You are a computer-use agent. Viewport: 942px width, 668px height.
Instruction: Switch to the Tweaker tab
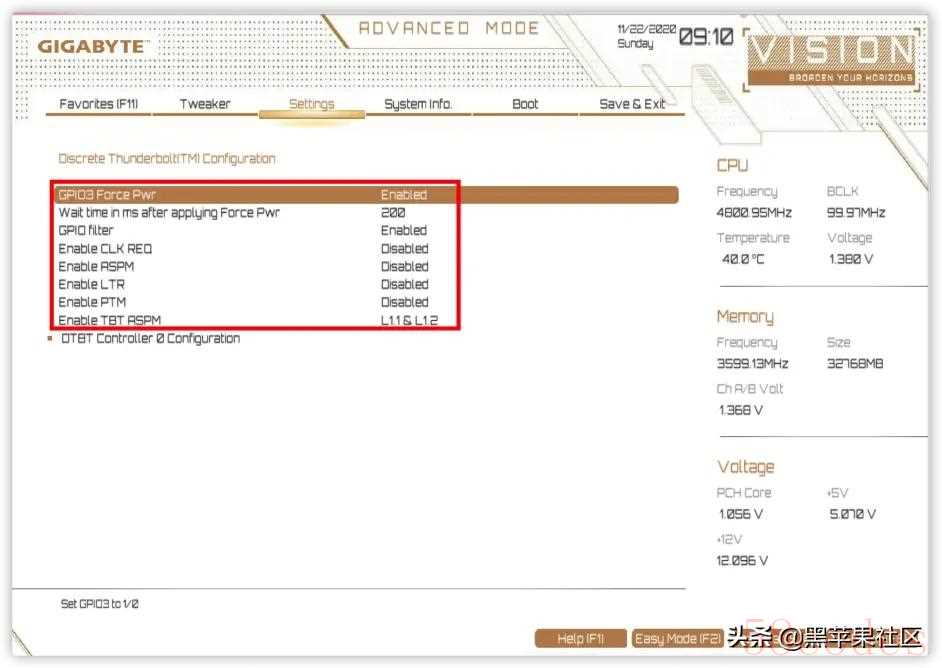(205, 104)
